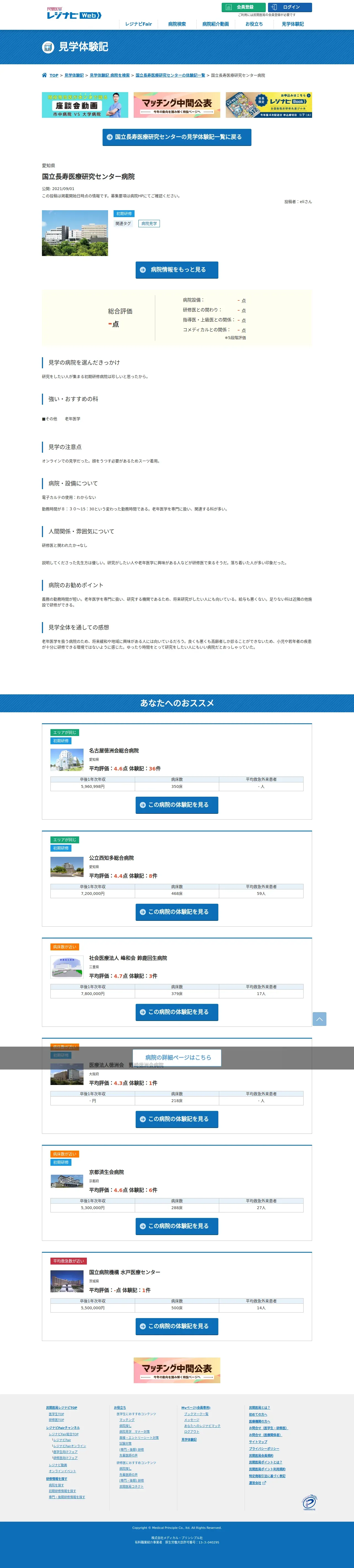
Task: Click the scroll-to-top arrow button
Action: click(319, 1018)
